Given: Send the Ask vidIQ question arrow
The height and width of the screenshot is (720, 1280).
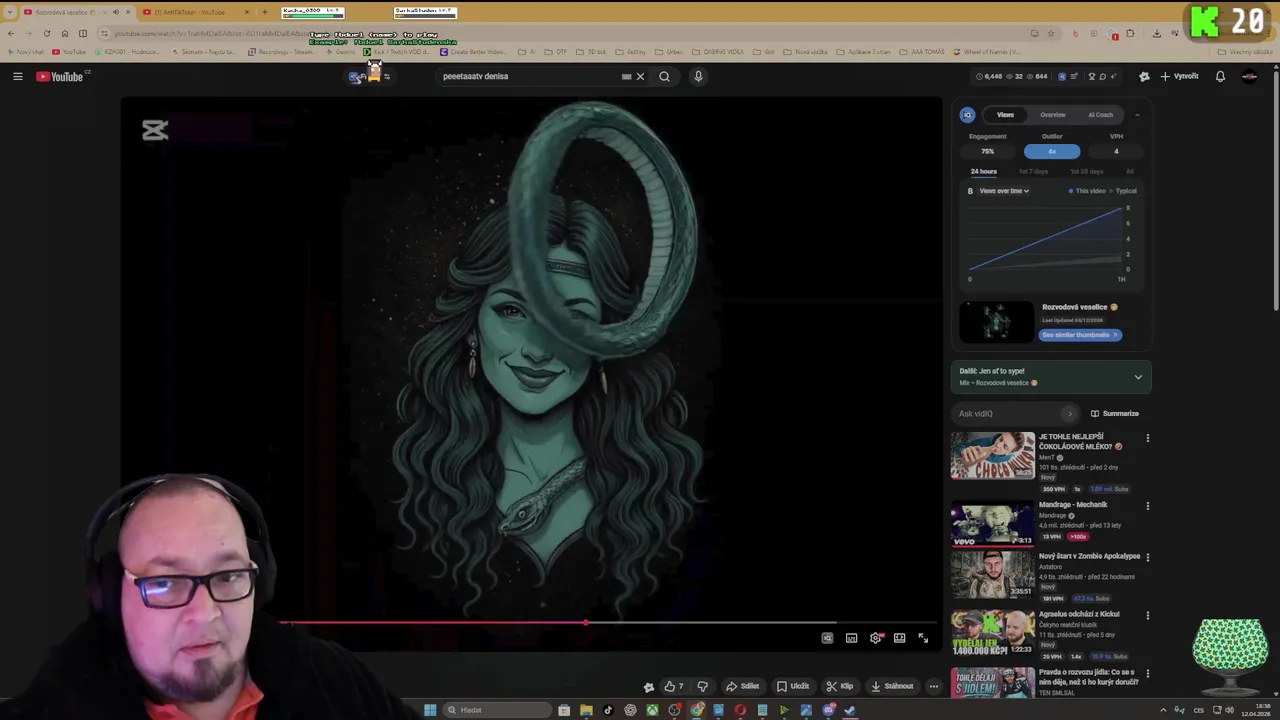Looking at the screenshot, I should point(1070,413).
